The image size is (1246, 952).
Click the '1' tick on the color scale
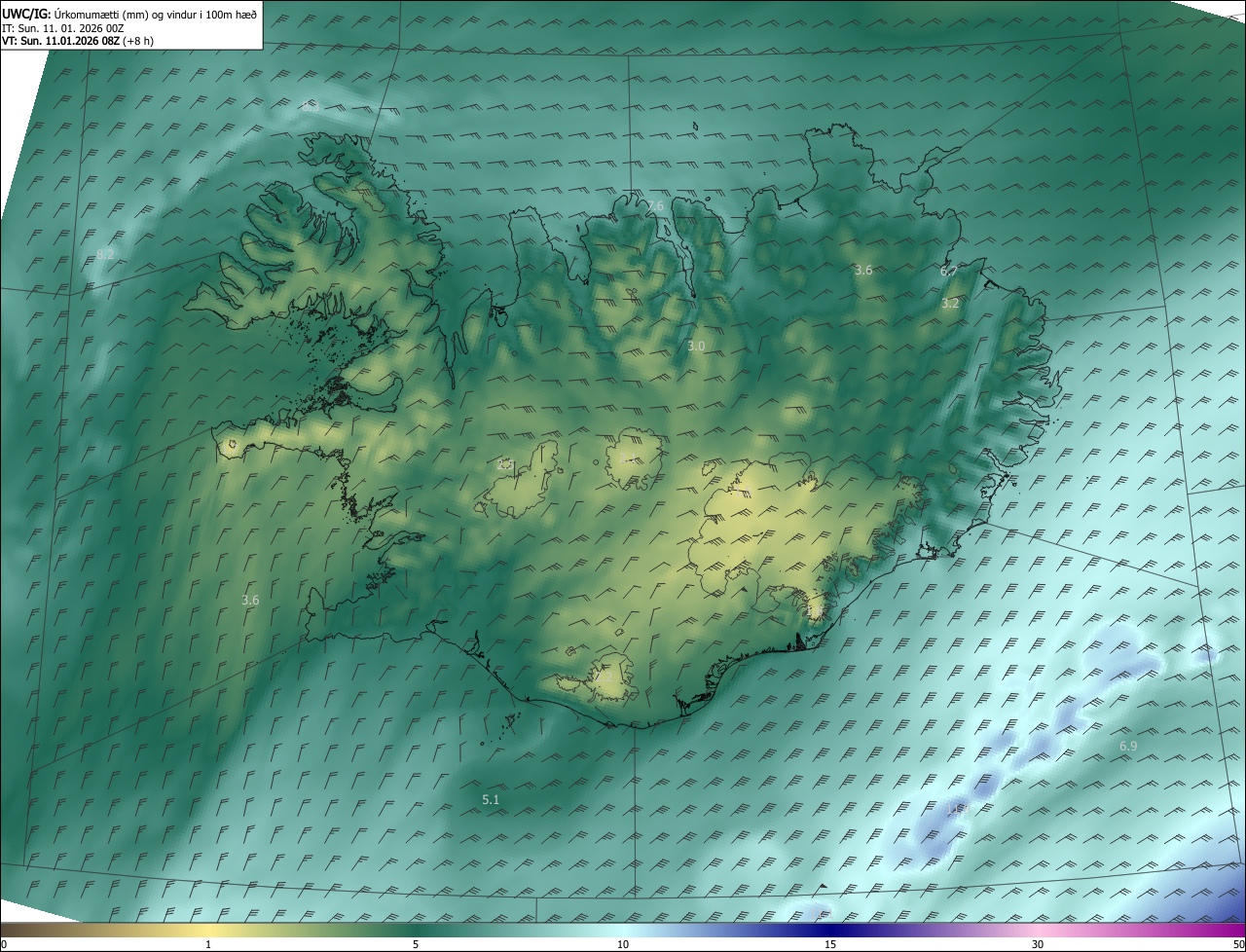click(x=208, y=945)
